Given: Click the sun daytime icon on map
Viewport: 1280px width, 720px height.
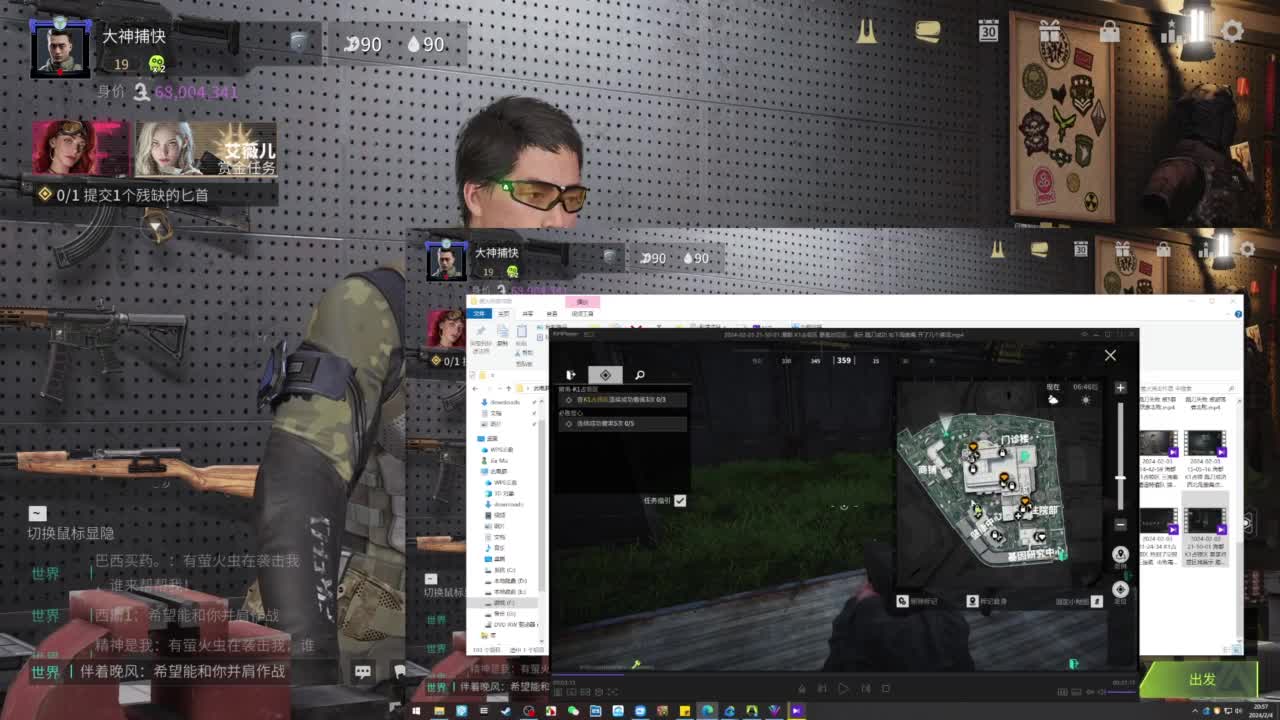Looking at the screenshot, I should click(x=1086, y=400).
